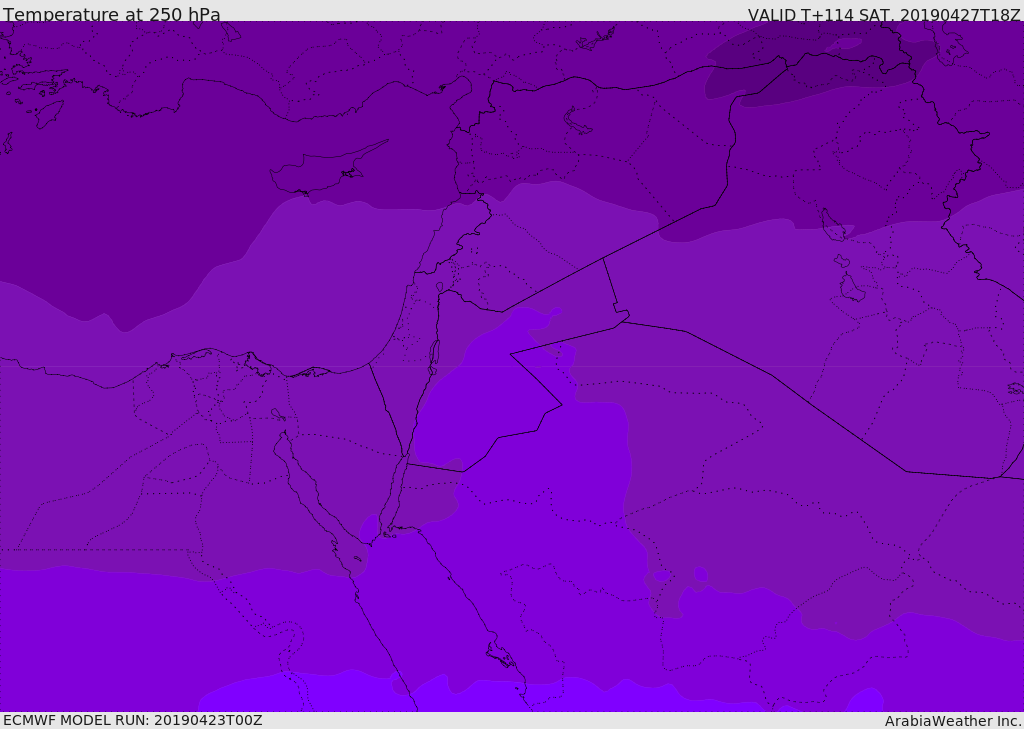Click the 'VALID T+114 SAT. 20190427T18Z' timestamp
This screenshot has height=729, width=1024.
[884, 14]
